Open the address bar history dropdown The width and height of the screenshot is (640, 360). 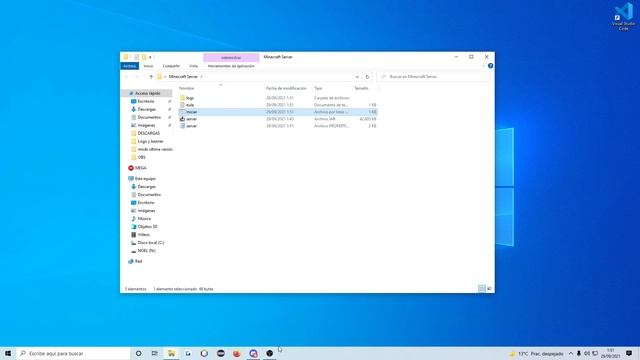tap(357, 77)
